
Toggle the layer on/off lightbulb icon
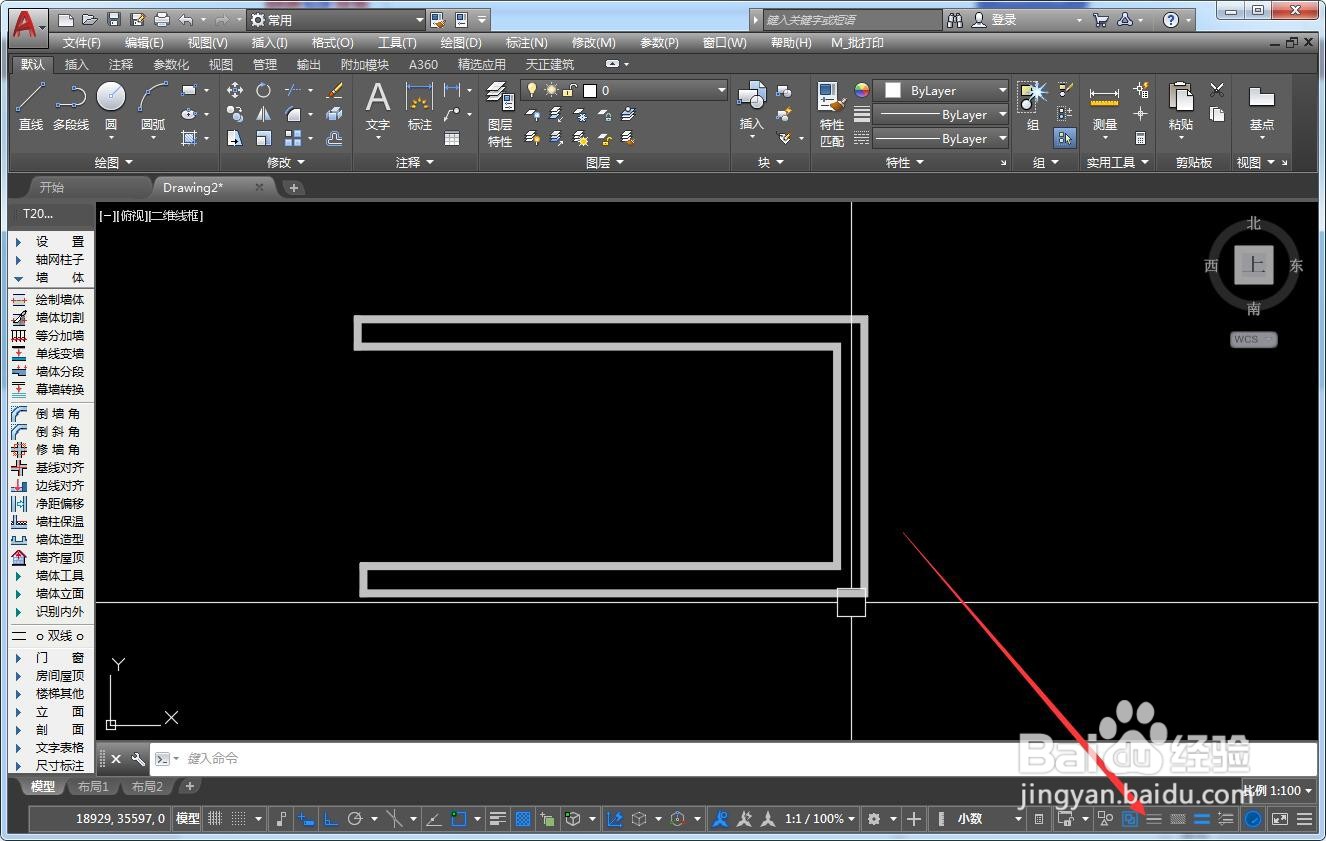pos(532,90)
